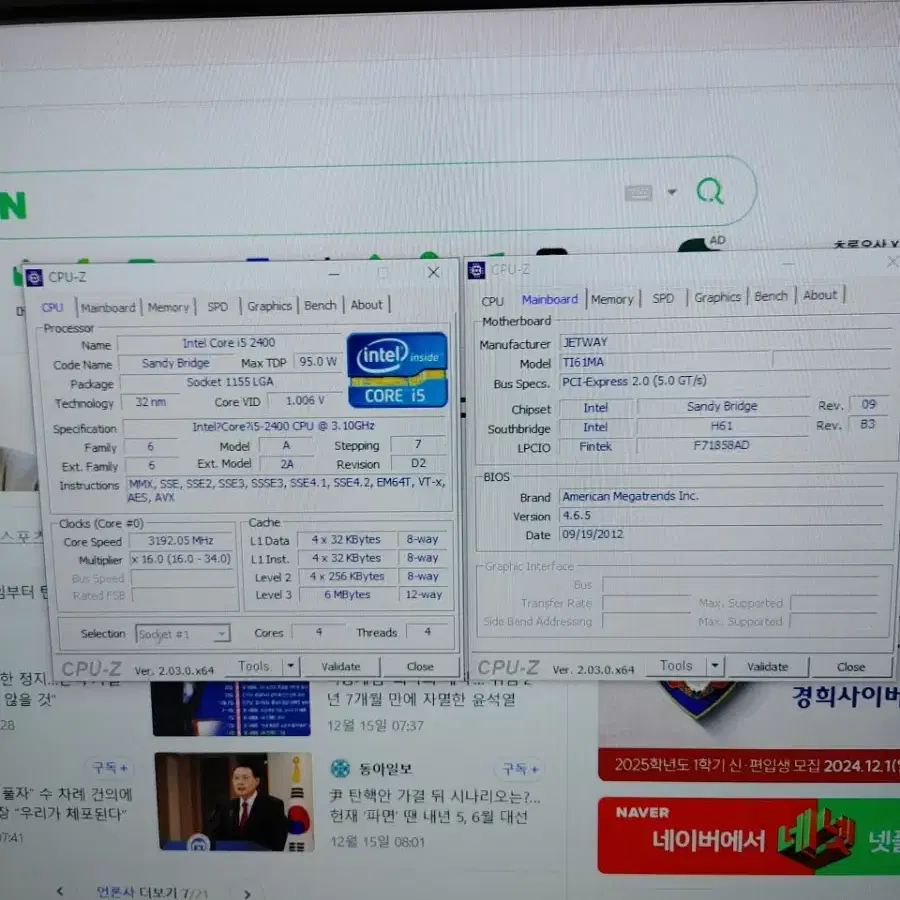The height and width of the screenshot is (900, 900).
Task: Open the Memory tab in right CPU-Z window
Action: pos(612,299)
